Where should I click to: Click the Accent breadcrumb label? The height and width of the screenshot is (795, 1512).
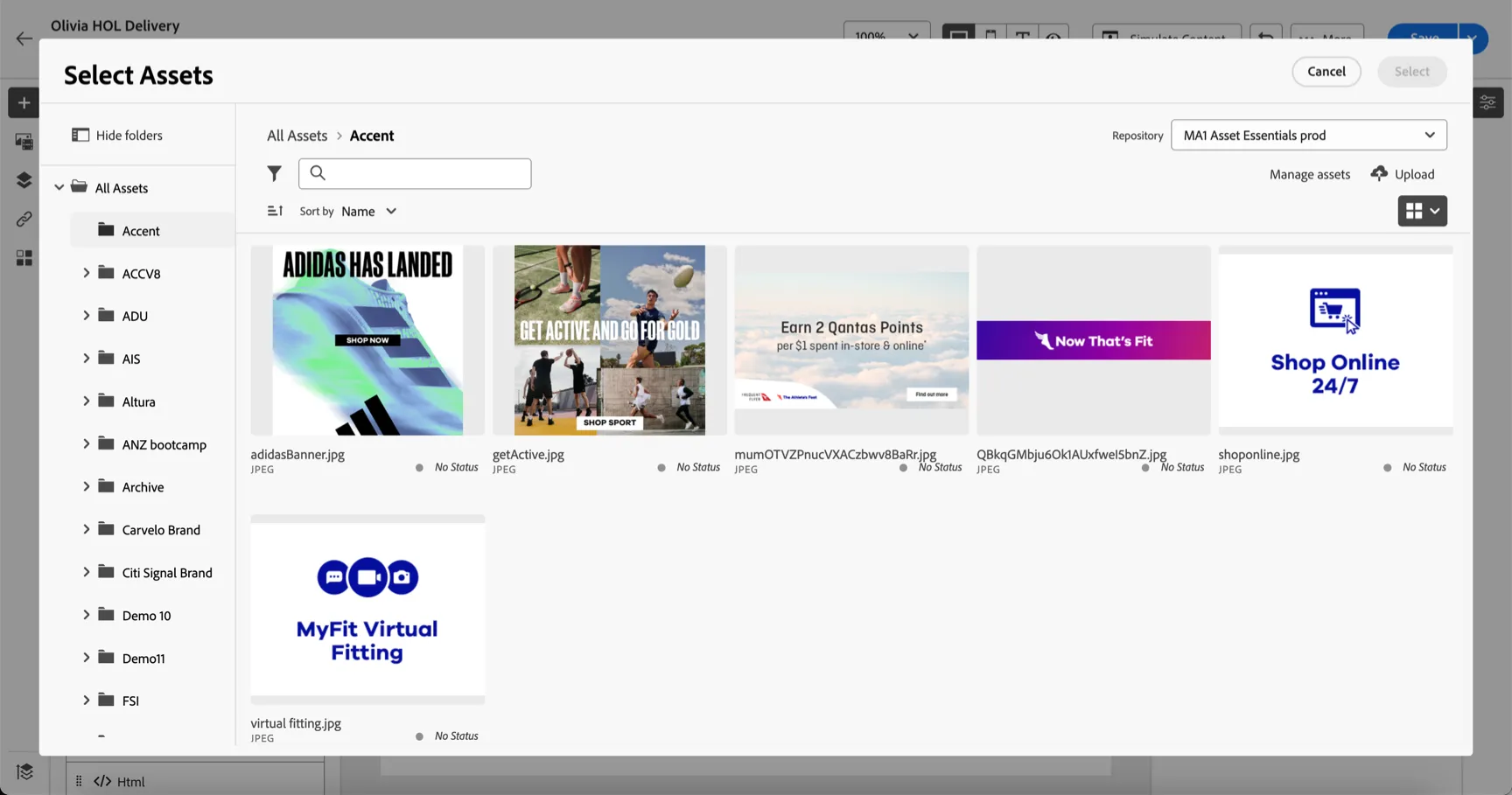click(372, 136)
